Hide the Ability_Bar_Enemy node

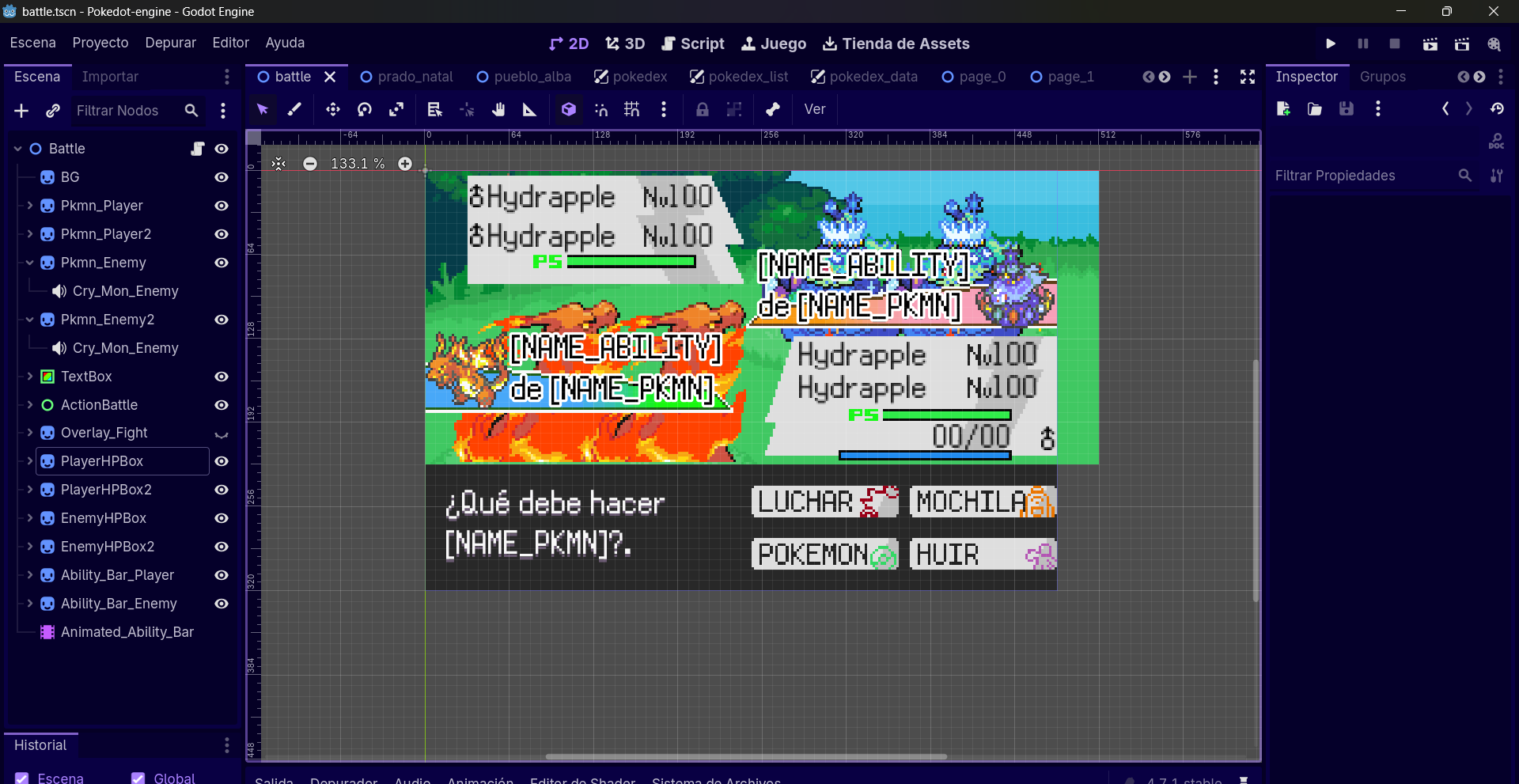(x=222, y=604)
